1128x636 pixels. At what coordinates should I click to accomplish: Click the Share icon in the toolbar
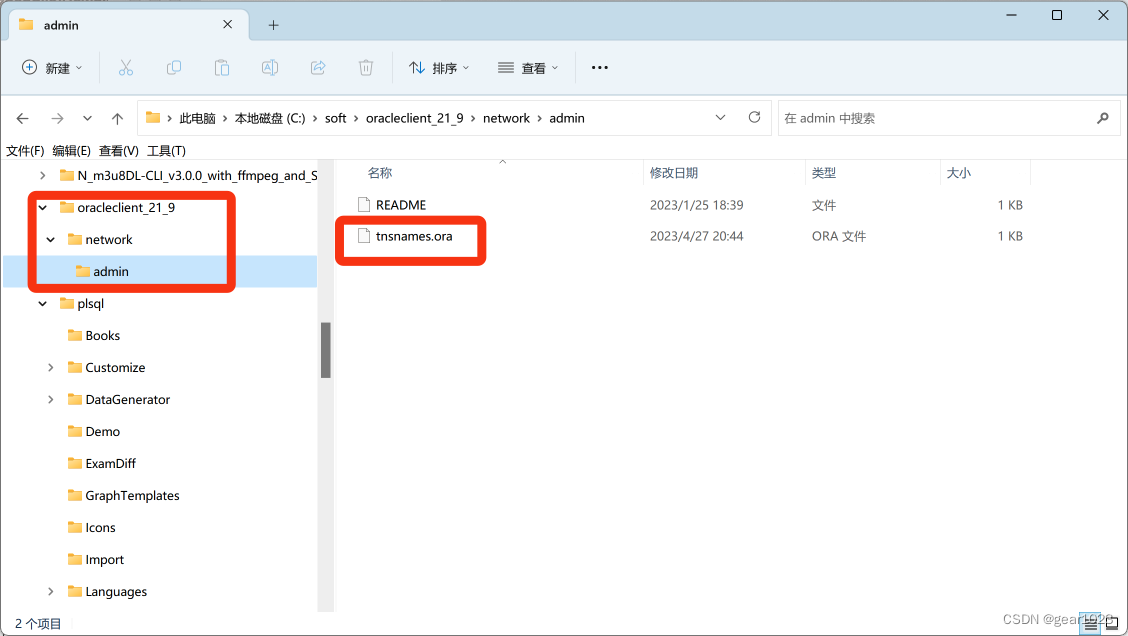tap(317, 67)
